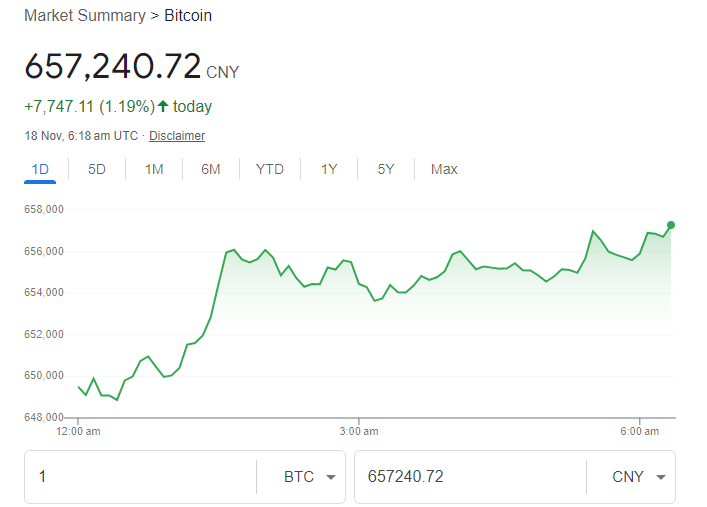Screen dimensions: 707x507
Task: View the 1Y price history tab
Action: (x=329, y=169)
